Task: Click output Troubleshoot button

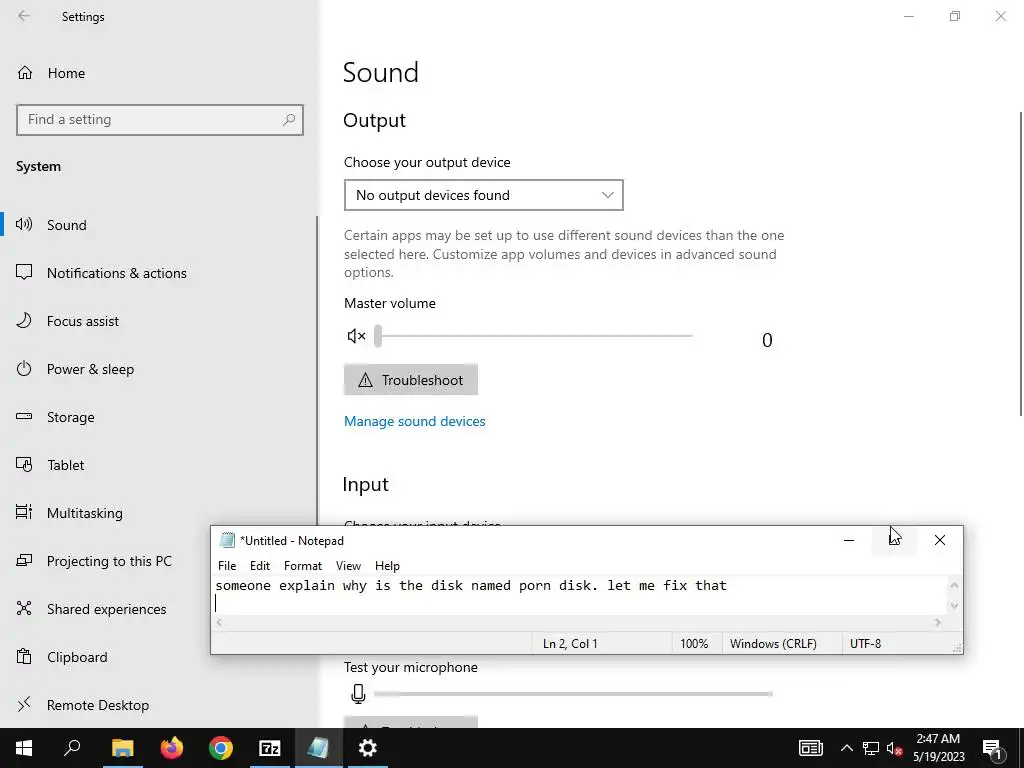Action: point(411,379)
